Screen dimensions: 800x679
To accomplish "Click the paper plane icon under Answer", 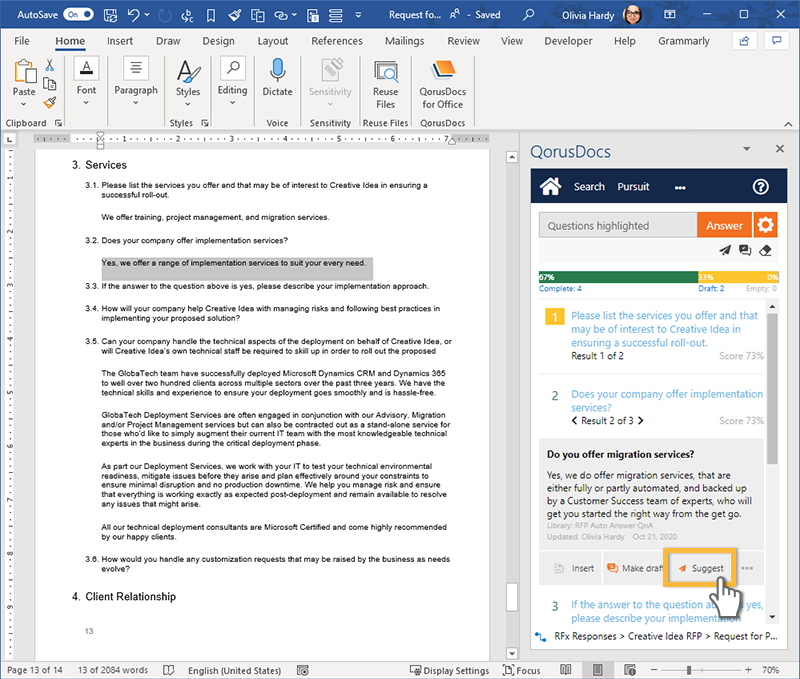I will pos(725,250).
